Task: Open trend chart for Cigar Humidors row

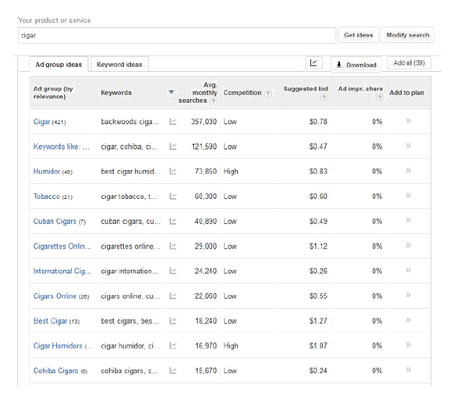Action: coord(173,346)
